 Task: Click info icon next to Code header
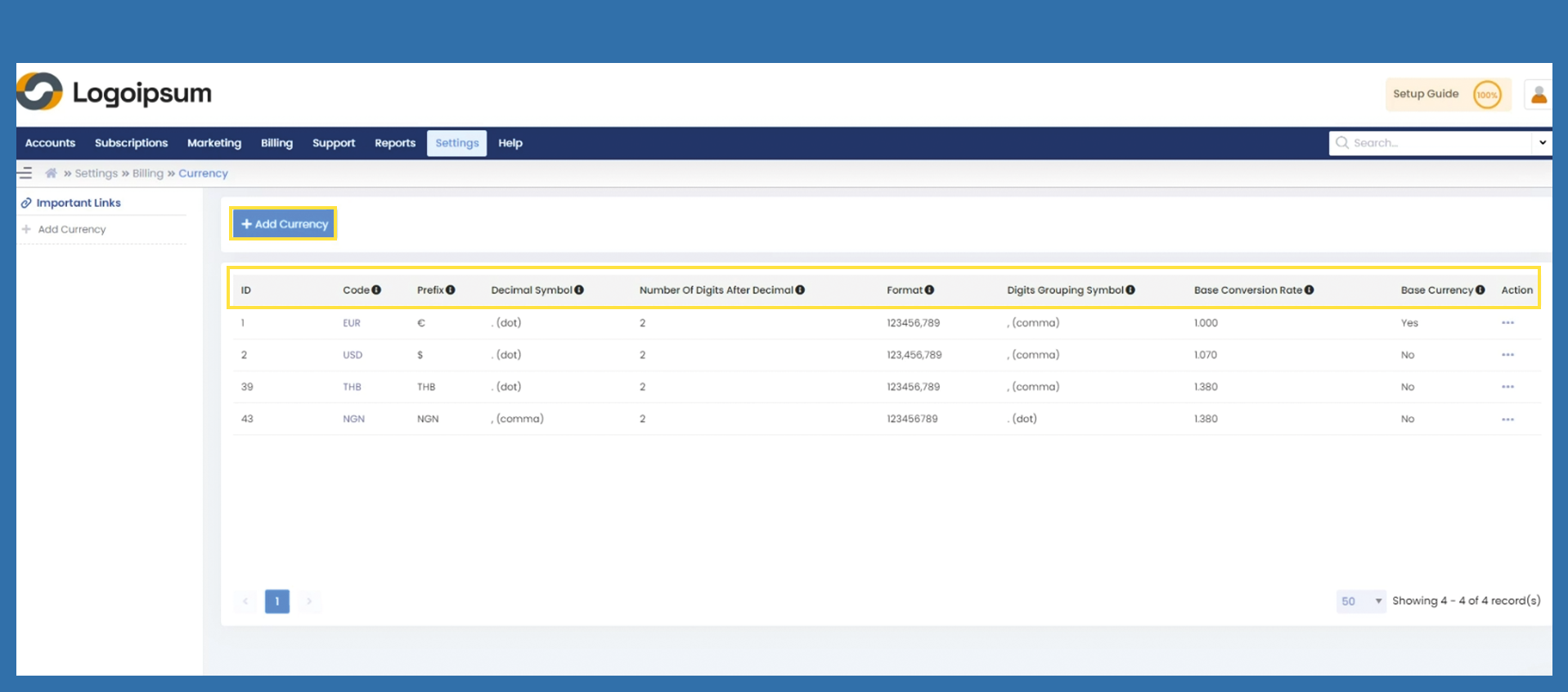376,290
